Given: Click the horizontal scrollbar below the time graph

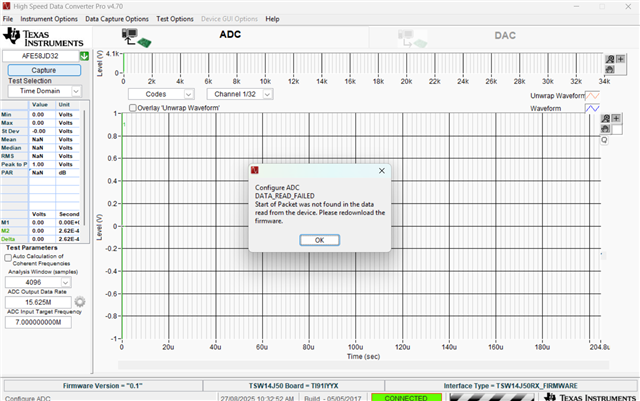Looking at the screenshot, I should [x=363, y=365].
